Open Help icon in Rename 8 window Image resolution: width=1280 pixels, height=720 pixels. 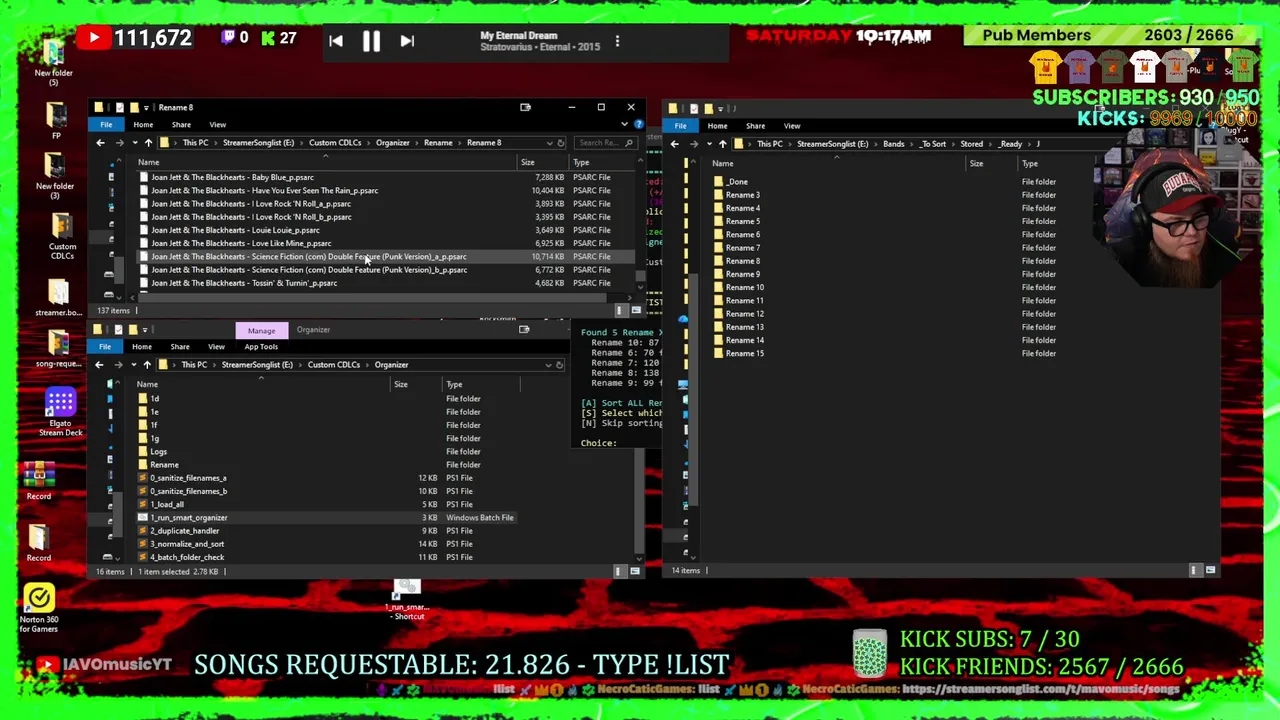click(637, 125)
